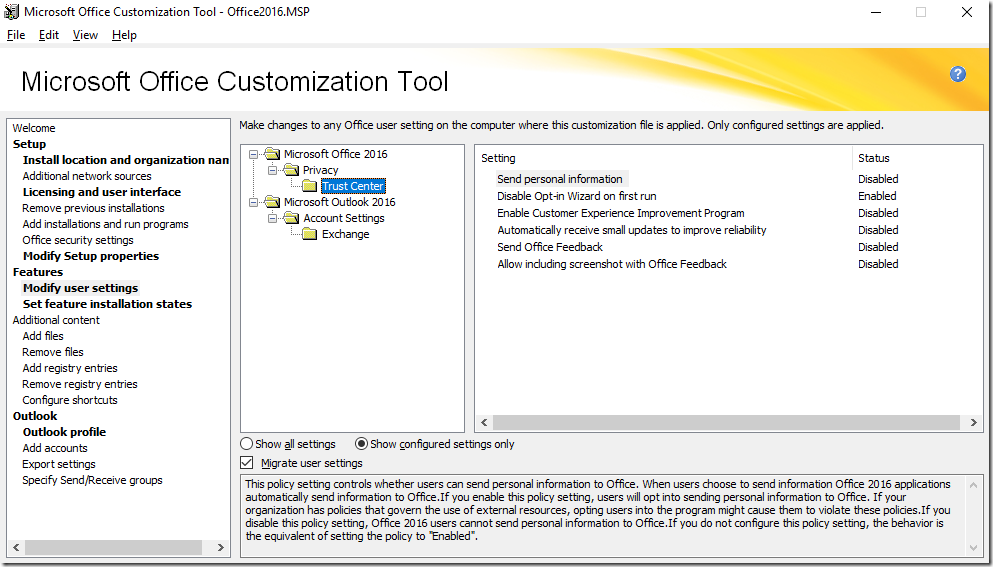993x567 pixels.
Task: Open Office security settings section
Action: coord(78,240)
